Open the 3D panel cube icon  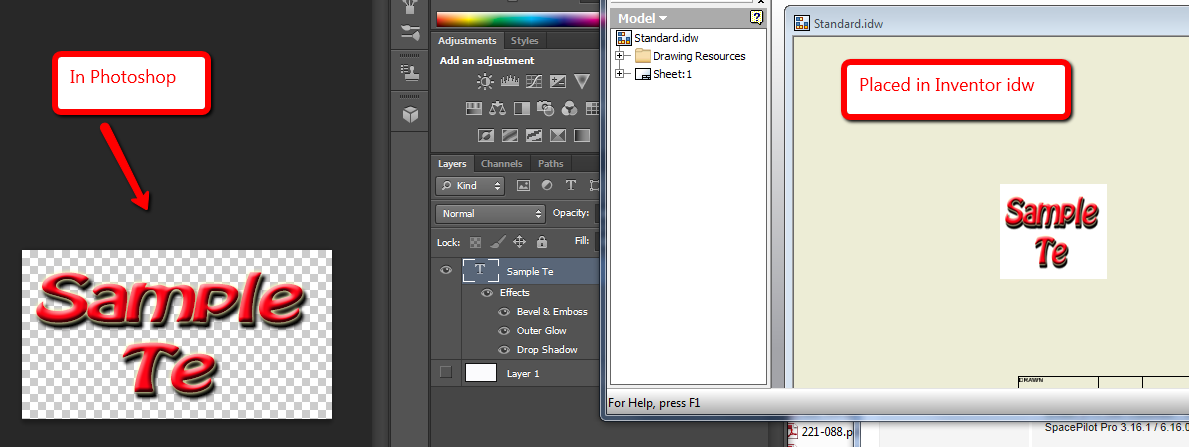pos(410,115)
